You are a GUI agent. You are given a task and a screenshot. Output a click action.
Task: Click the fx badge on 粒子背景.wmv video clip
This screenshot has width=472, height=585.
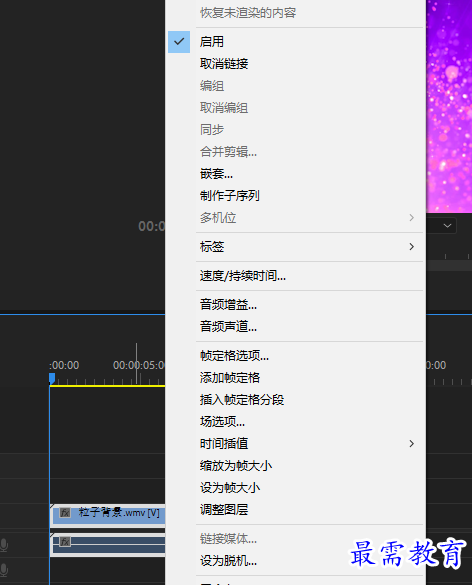pyautogui.click(x=65, y=513)
